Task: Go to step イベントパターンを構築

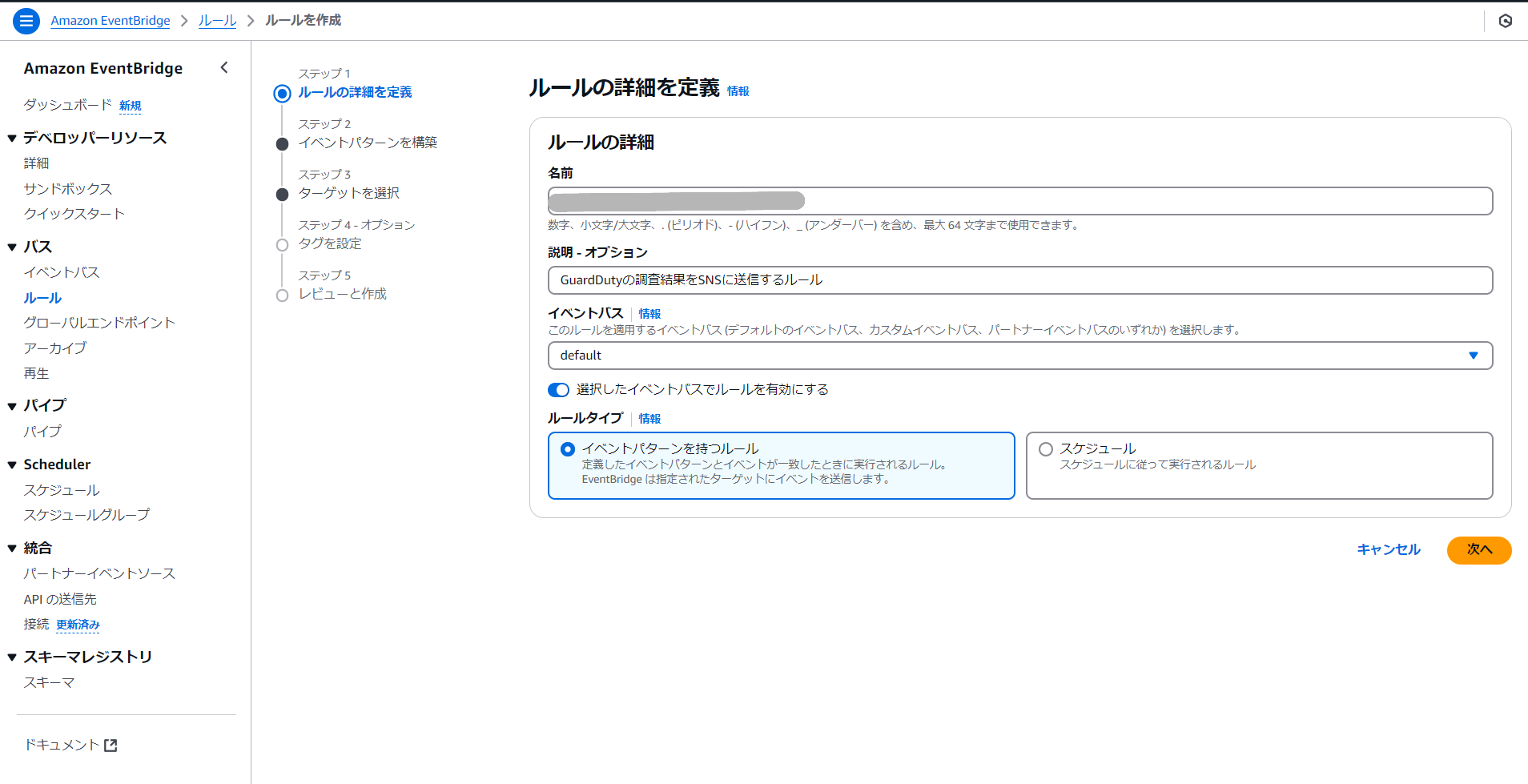Action: (x=368, y=143)
